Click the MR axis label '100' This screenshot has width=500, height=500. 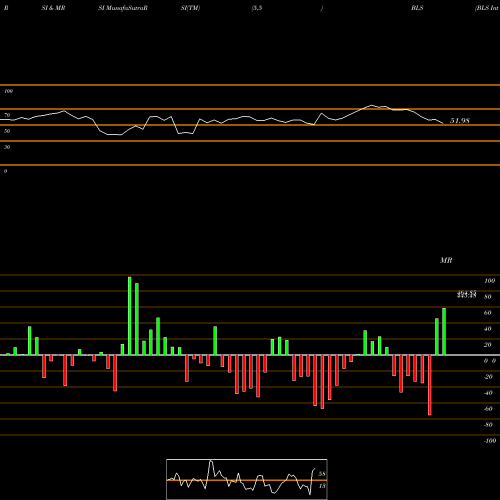tap(489, 281)
